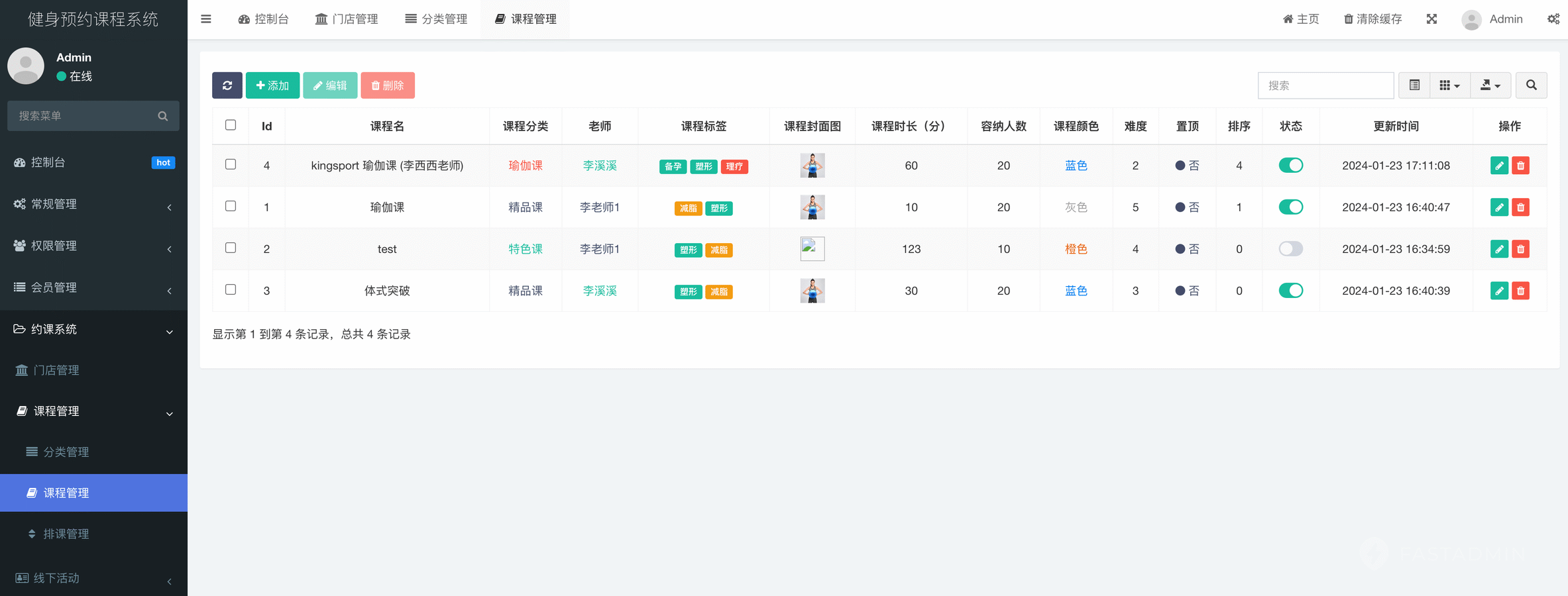
Task: Open 排课管理 in the sidebar
Action: pos(66,534)
